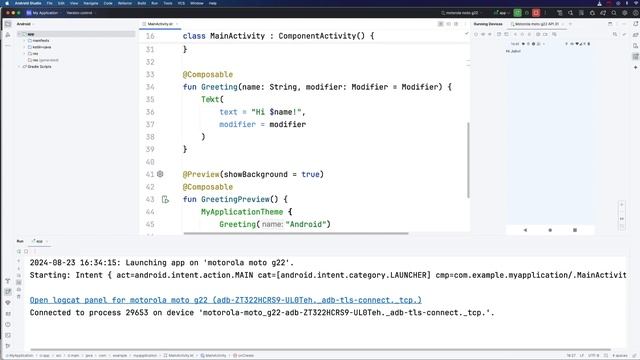
Task: Click the Apple menu icon
Action: coord(7,3)
